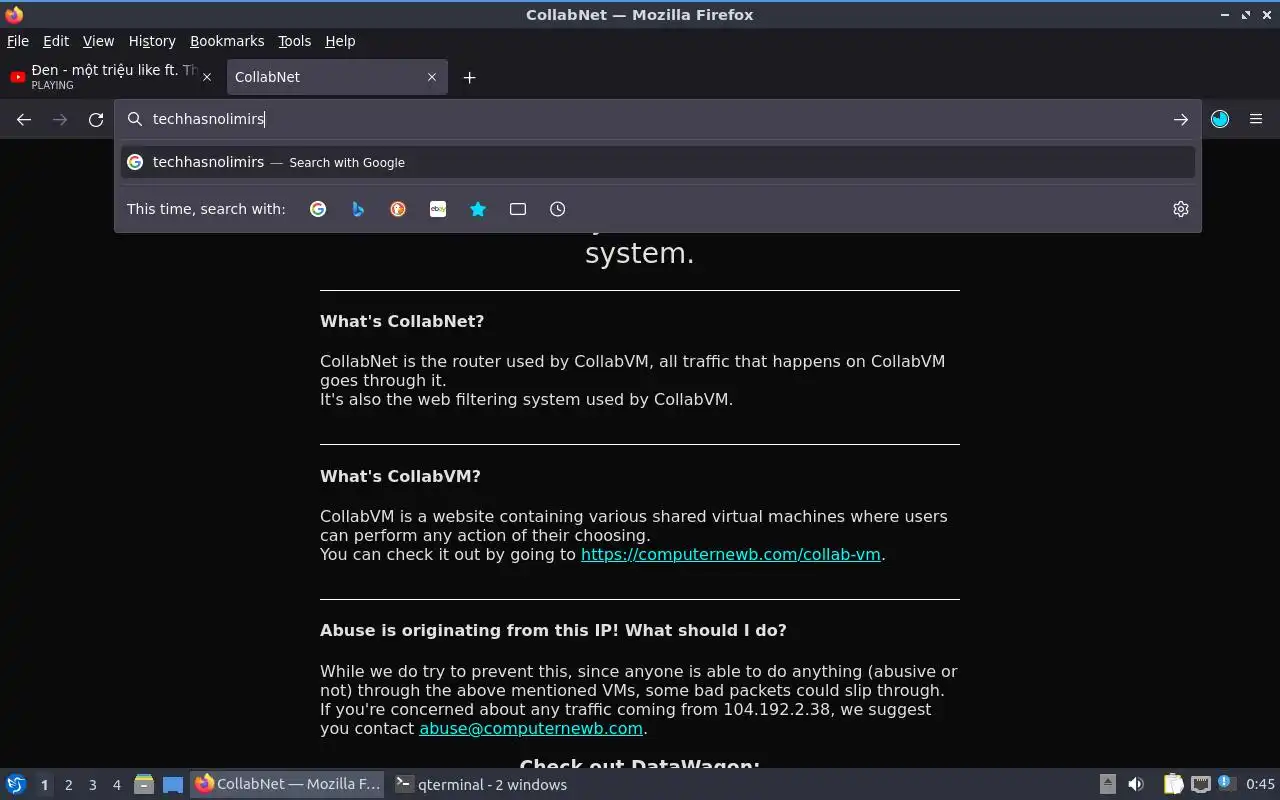Close the Đen YouTube tab
The width and height of the screenshot is (1280, 800).
[207, 77]
